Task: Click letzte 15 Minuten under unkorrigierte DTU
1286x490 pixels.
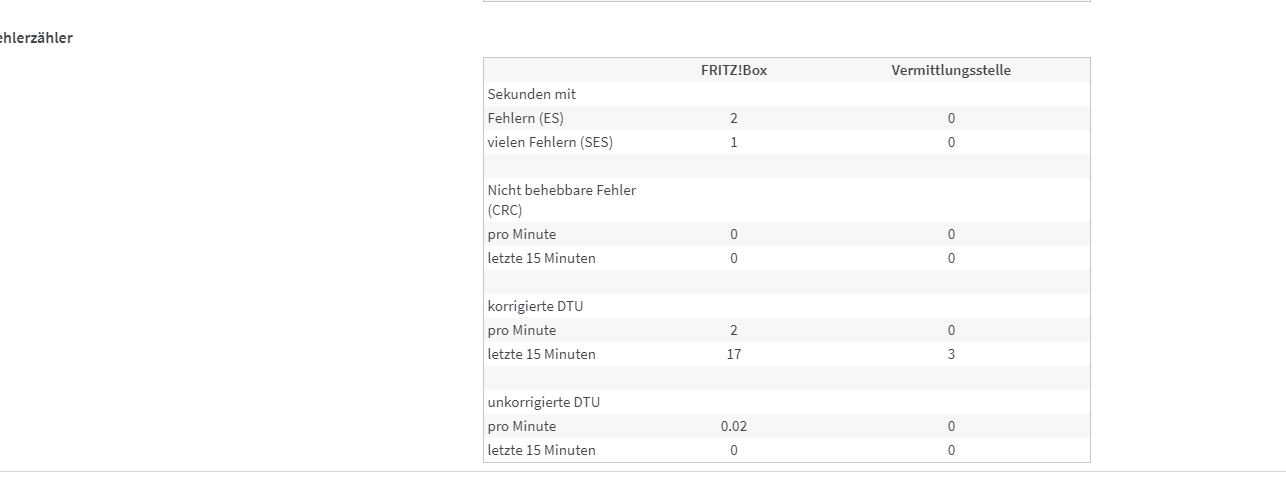Action: (x=542, y=450)
